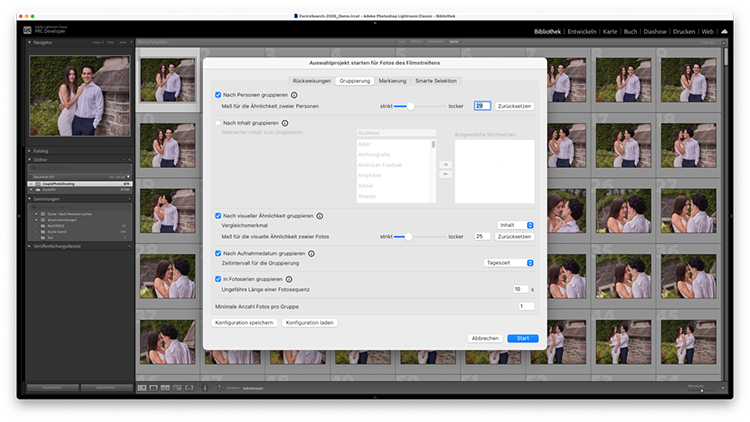Viewport: 750px width, 422px height.
Task: Click the cloud sync icon top right
Action: [x=723, y=32]
